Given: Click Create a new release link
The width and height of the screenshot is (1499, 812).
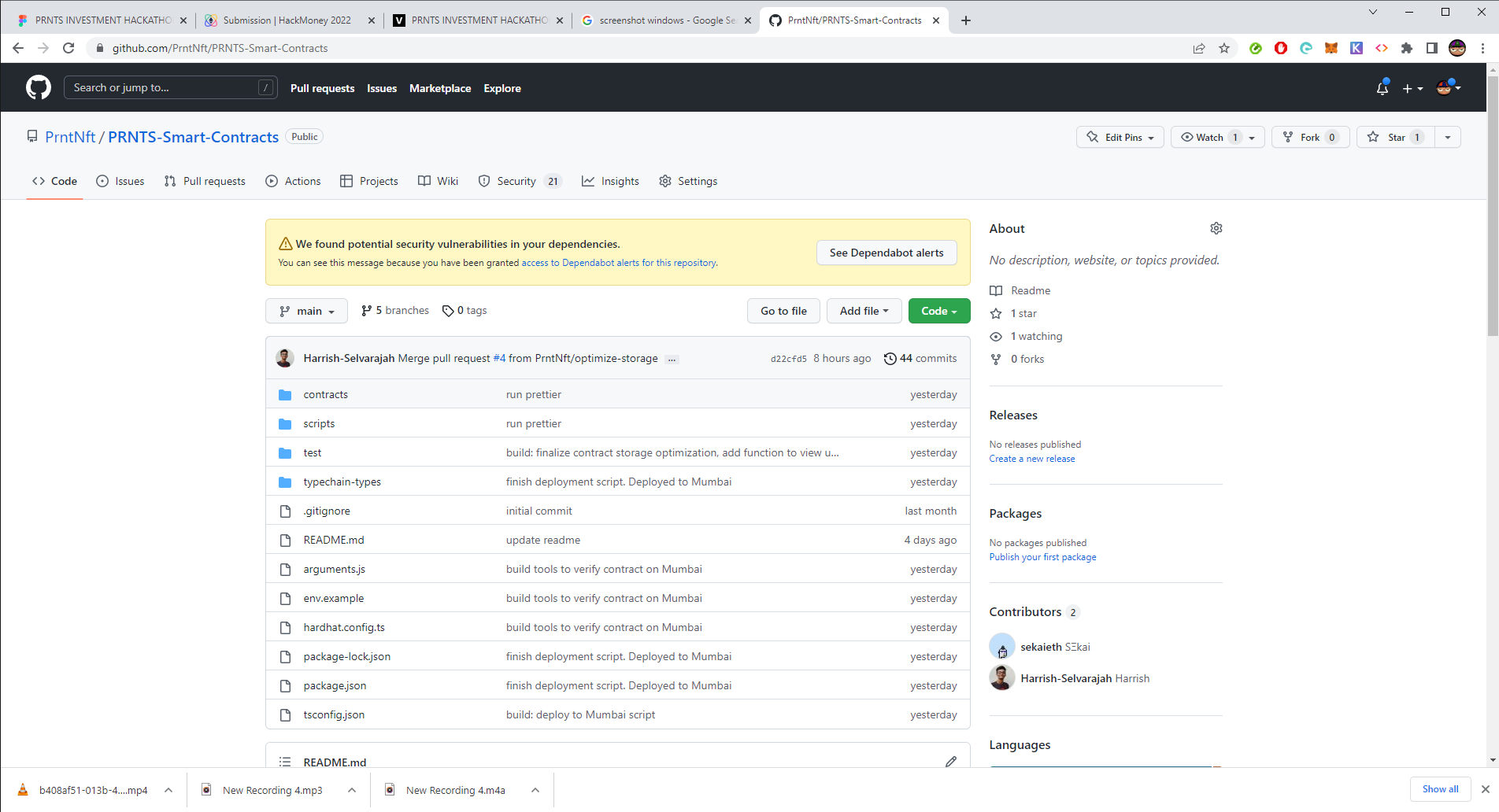Looking at the screenshot, I should pos(1032,459).
